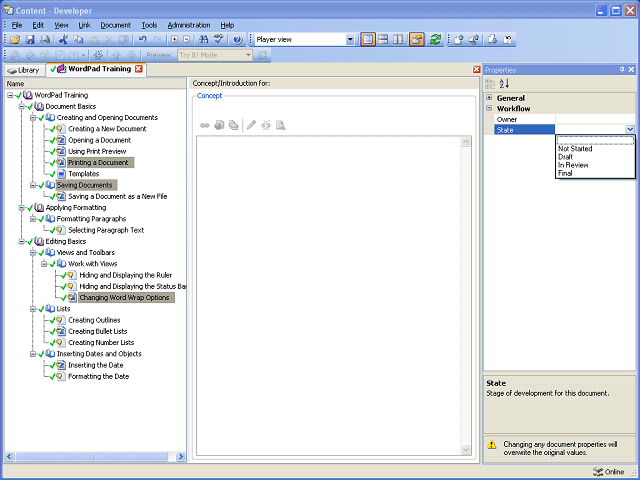Screen dimensions: 640x480
Task: Click the bug-like icon in second toolbar
Action: 98,55
